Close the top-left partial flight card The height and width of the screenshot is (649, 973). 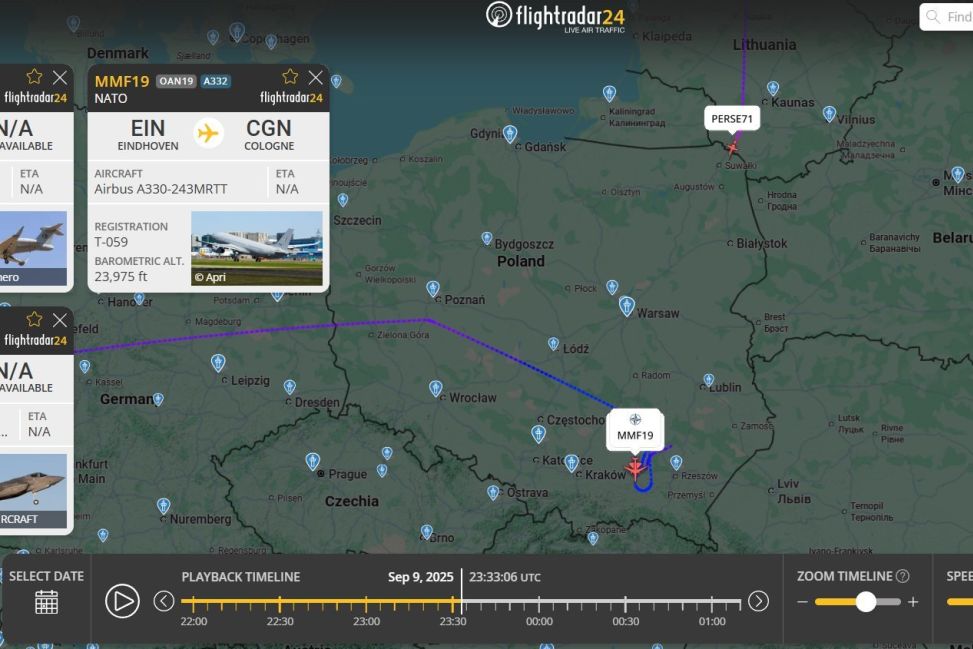(60, 78)
